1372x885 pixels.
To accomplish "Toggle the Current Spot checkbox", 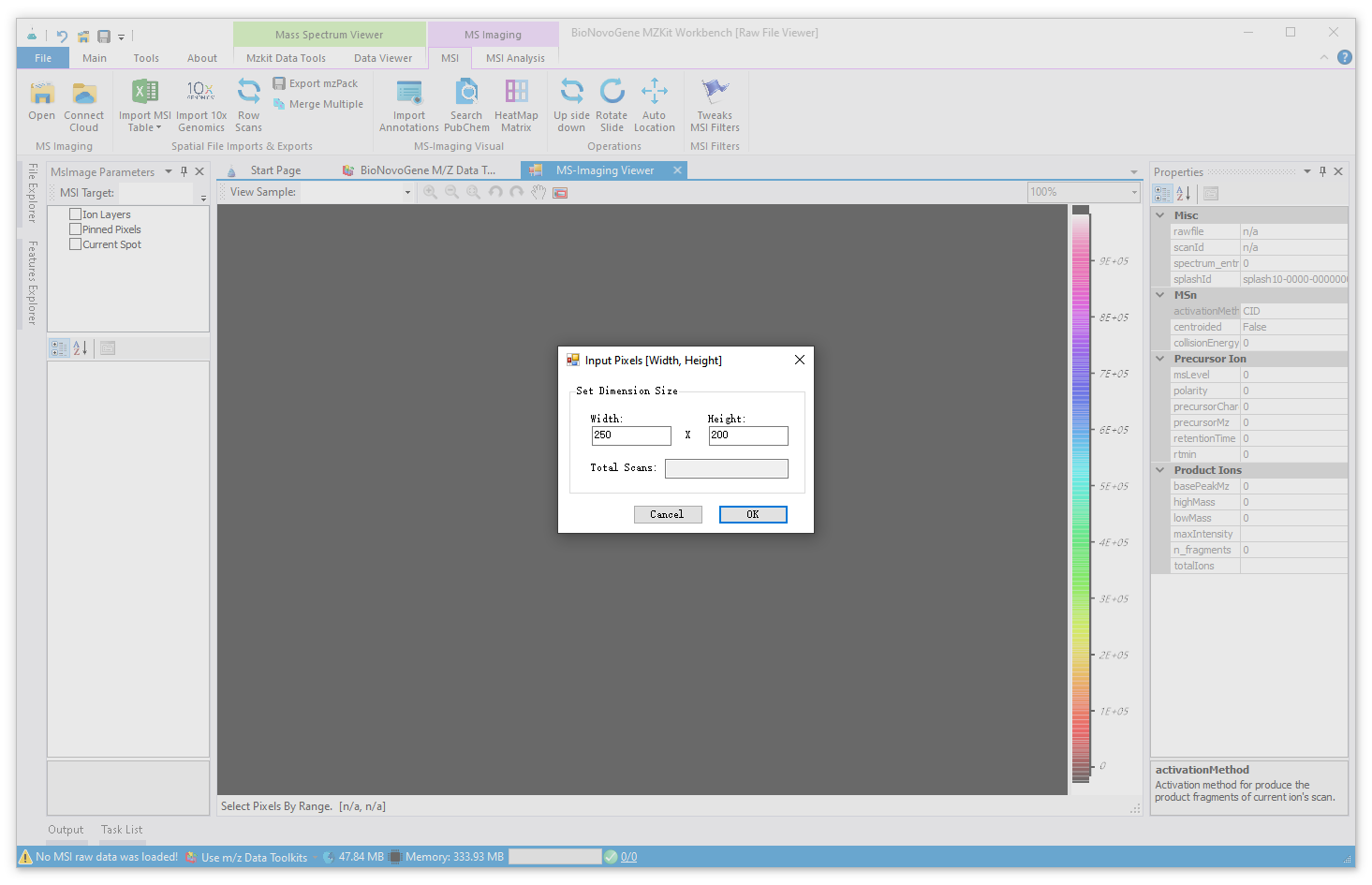I will pyautogui.click(x=76, y=244).
